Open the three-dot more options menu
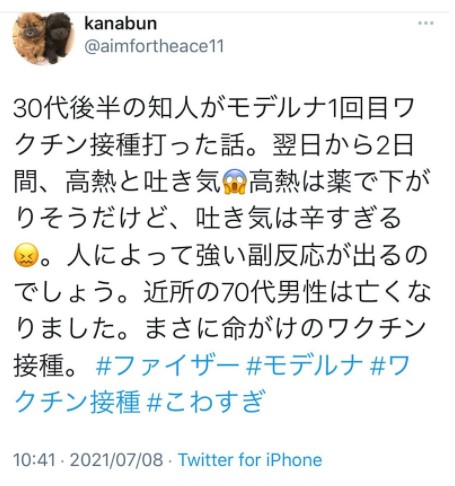This screenshot has width=455, height=486. [x=426, y=23]
